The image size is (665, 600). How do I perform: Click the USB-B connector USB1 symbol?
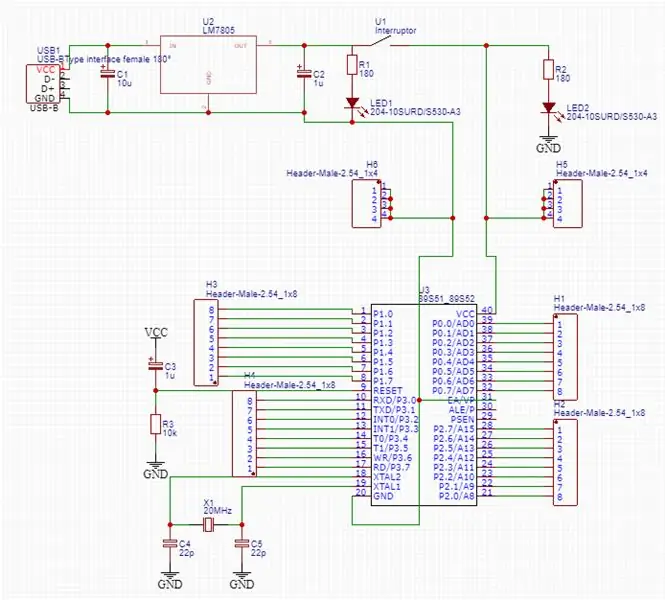coord(44,84)
